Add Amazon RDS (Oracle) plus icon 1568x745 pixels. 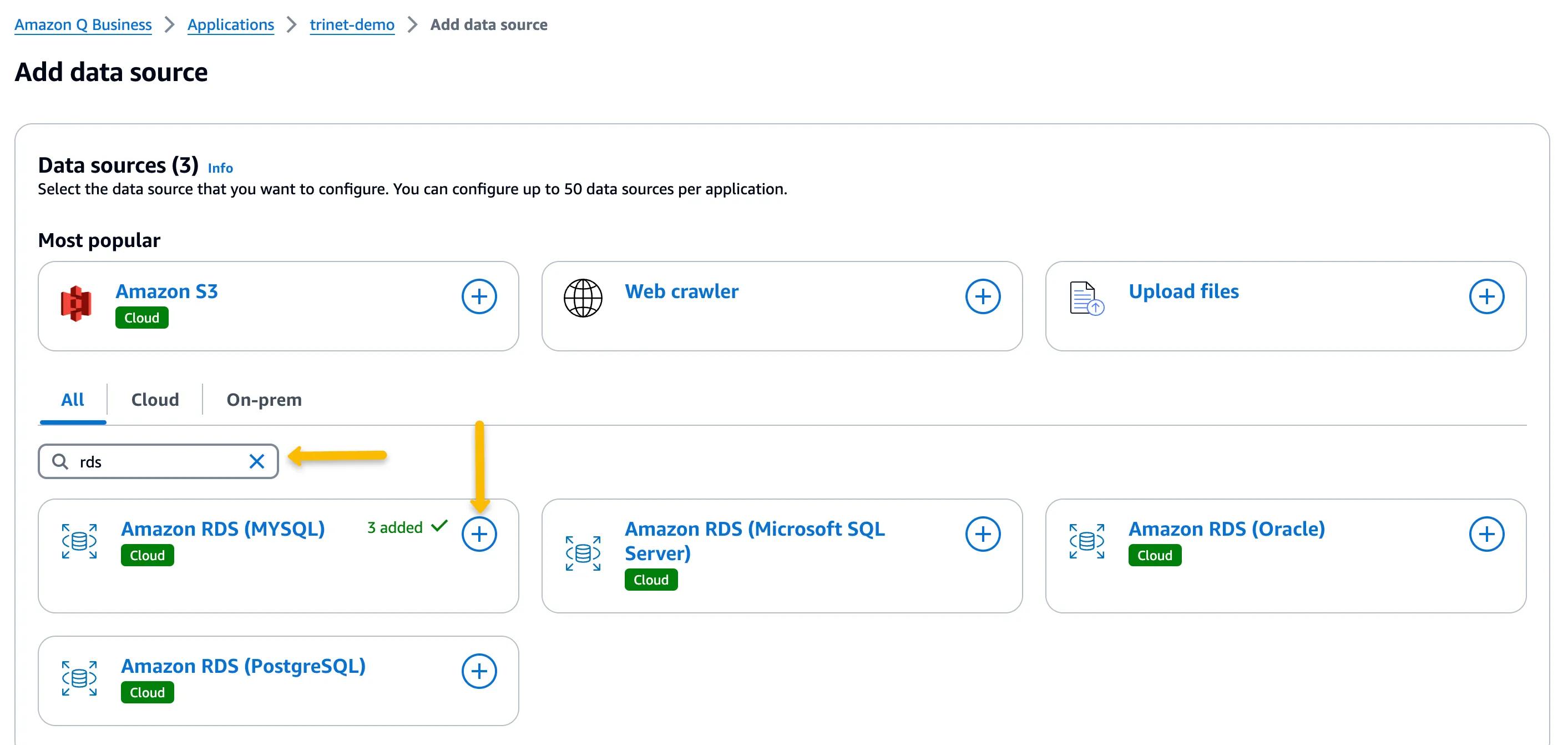coord(1486,534)
